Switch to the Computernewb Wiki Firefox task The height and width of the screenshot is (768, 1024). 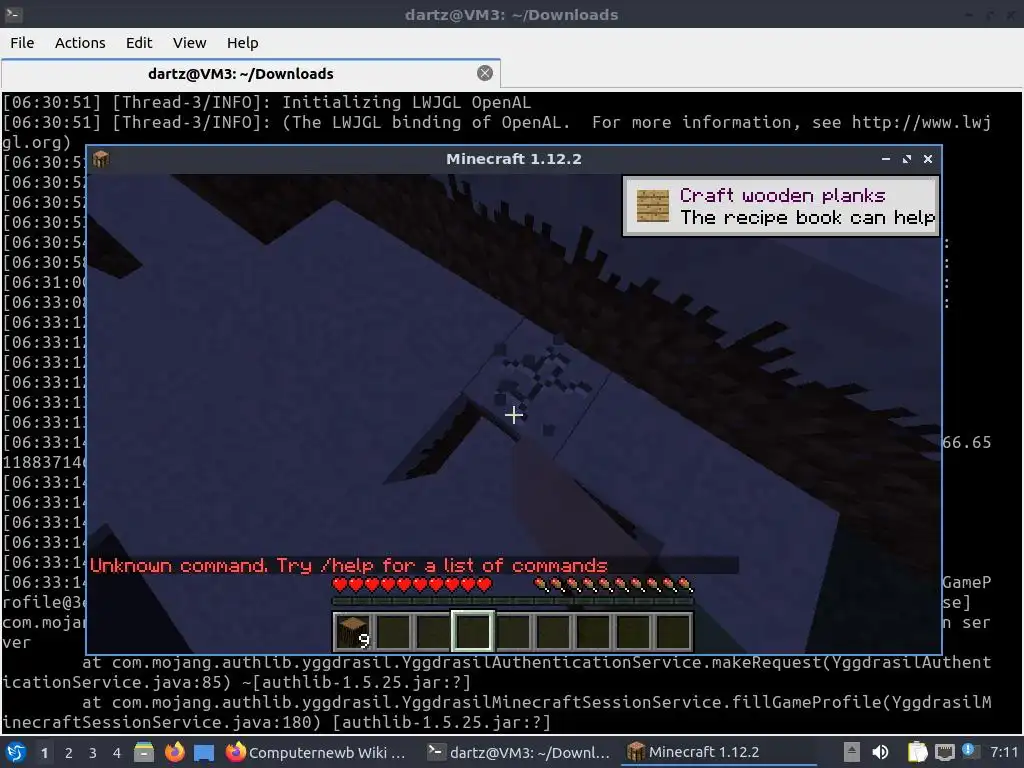(316, 752)
